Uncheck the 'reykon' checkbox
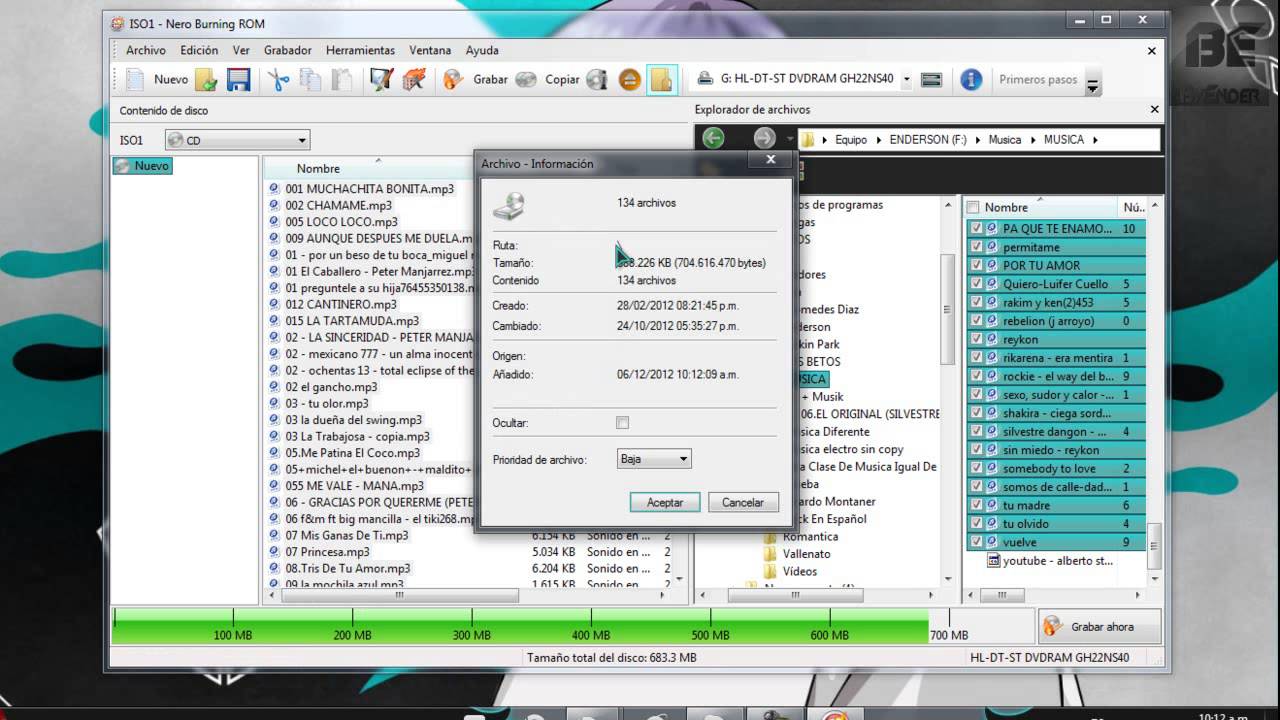The image size is (1280, 720). 976,339
